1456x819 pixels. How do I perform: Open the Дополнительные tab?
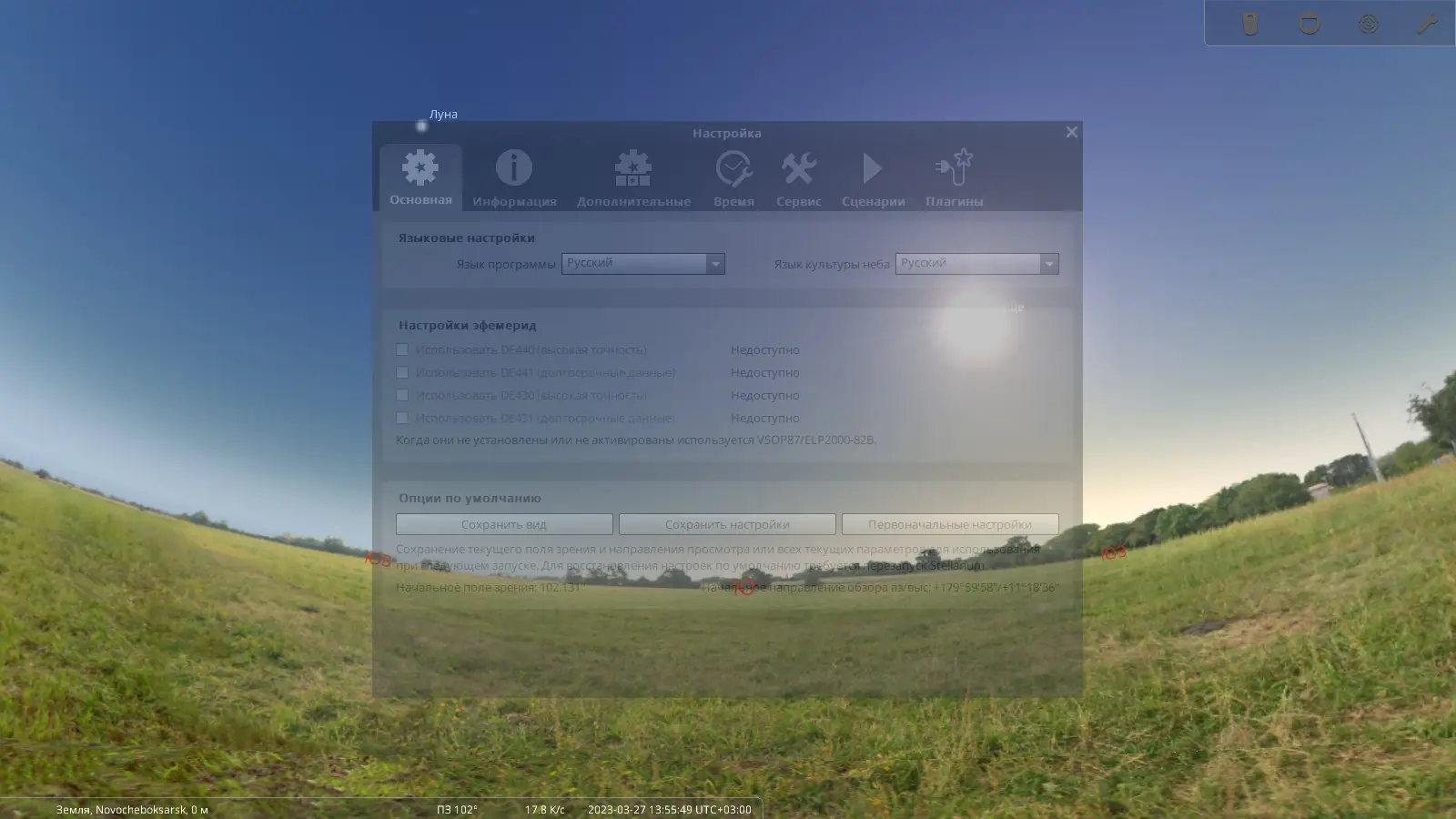(x=633, y=177)
